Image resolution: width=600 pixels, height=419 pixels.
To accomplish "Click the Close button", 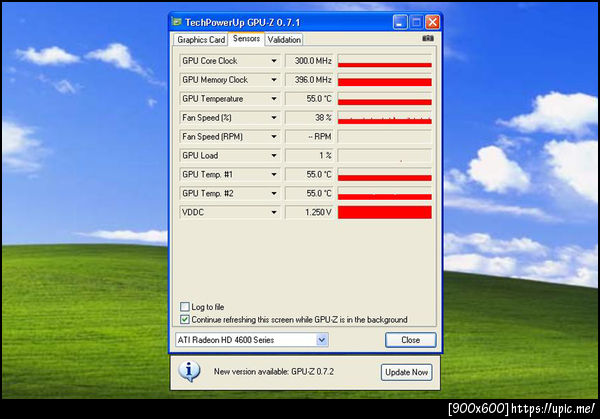I will 410,340.
